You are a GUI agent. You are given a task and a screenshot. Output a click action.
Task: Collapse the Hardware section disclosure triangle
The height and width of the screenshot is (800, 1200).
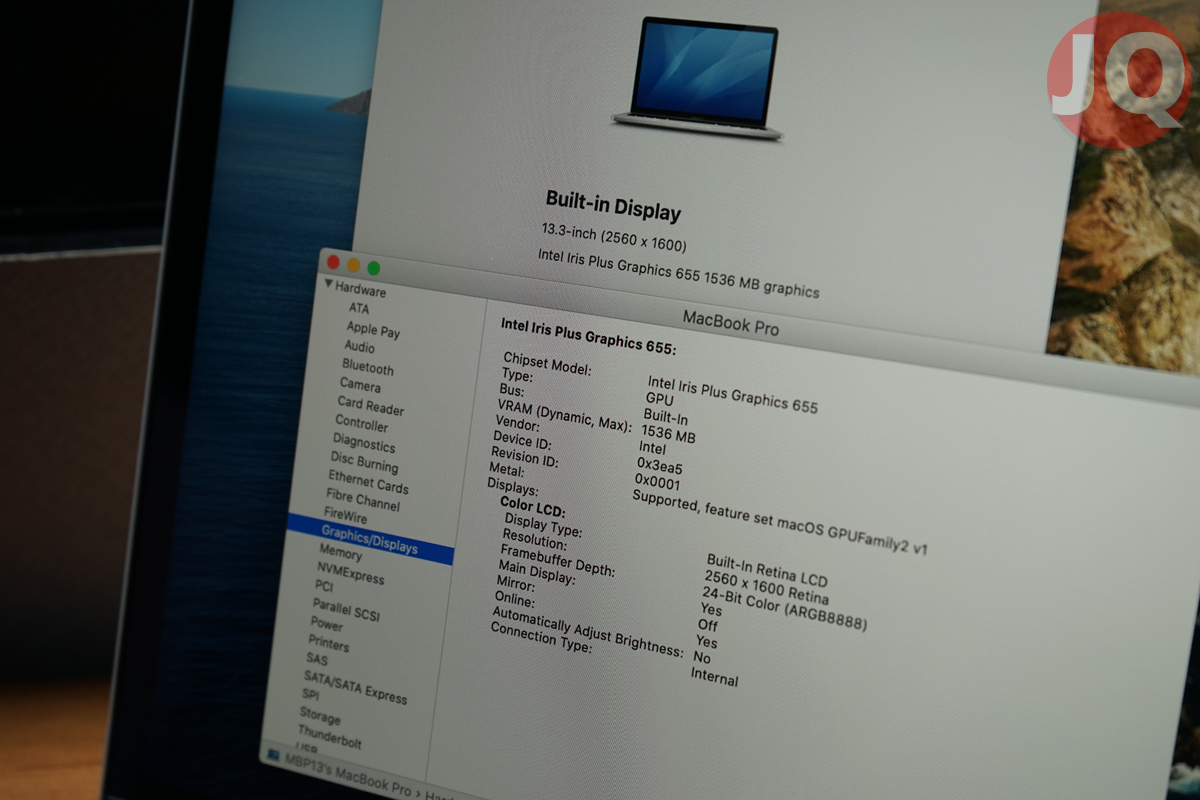tap(329, 285)
